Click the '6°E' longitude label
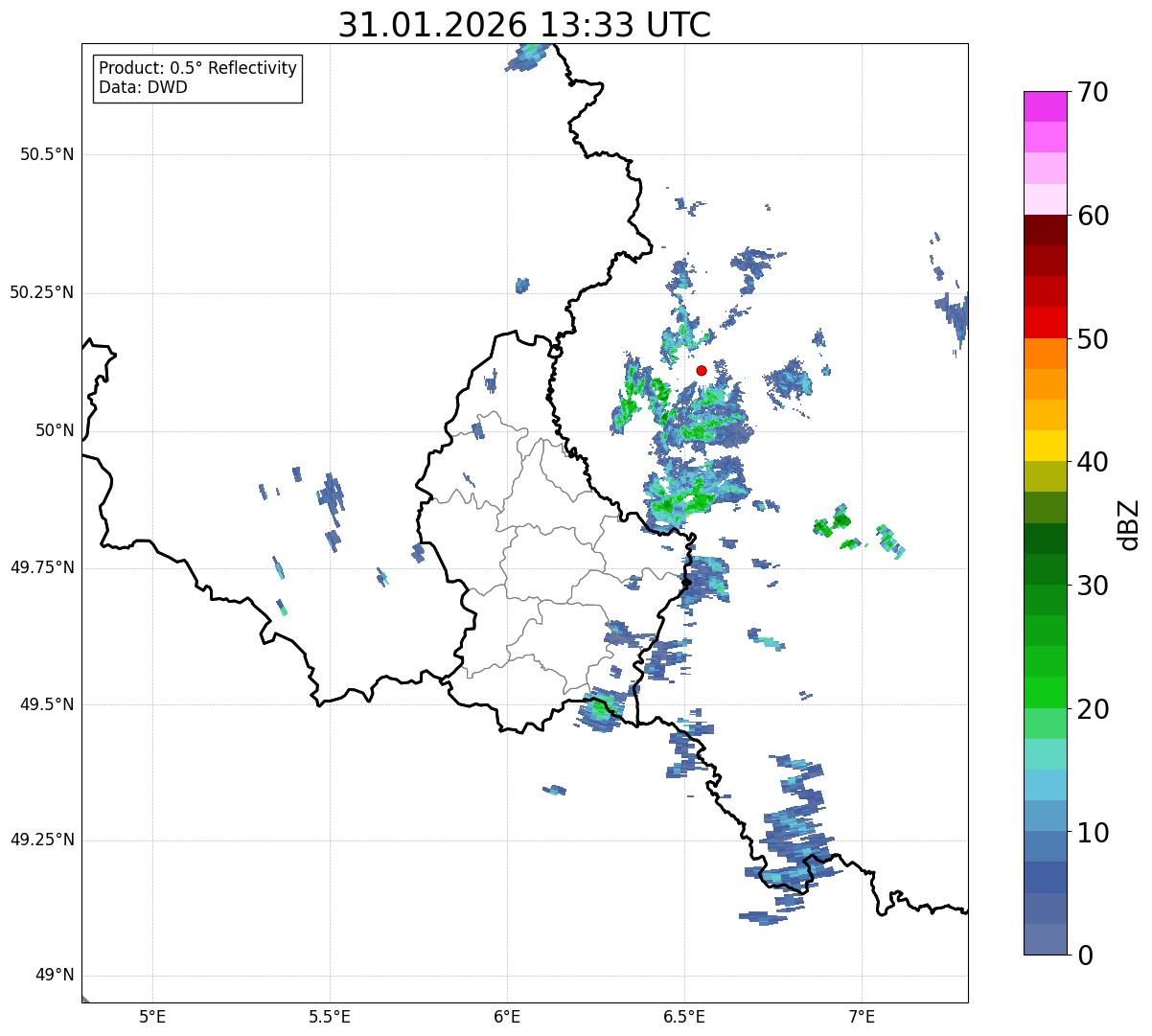The width and height of the screenshot is (1152, 1036). (x=507, y=1016)
